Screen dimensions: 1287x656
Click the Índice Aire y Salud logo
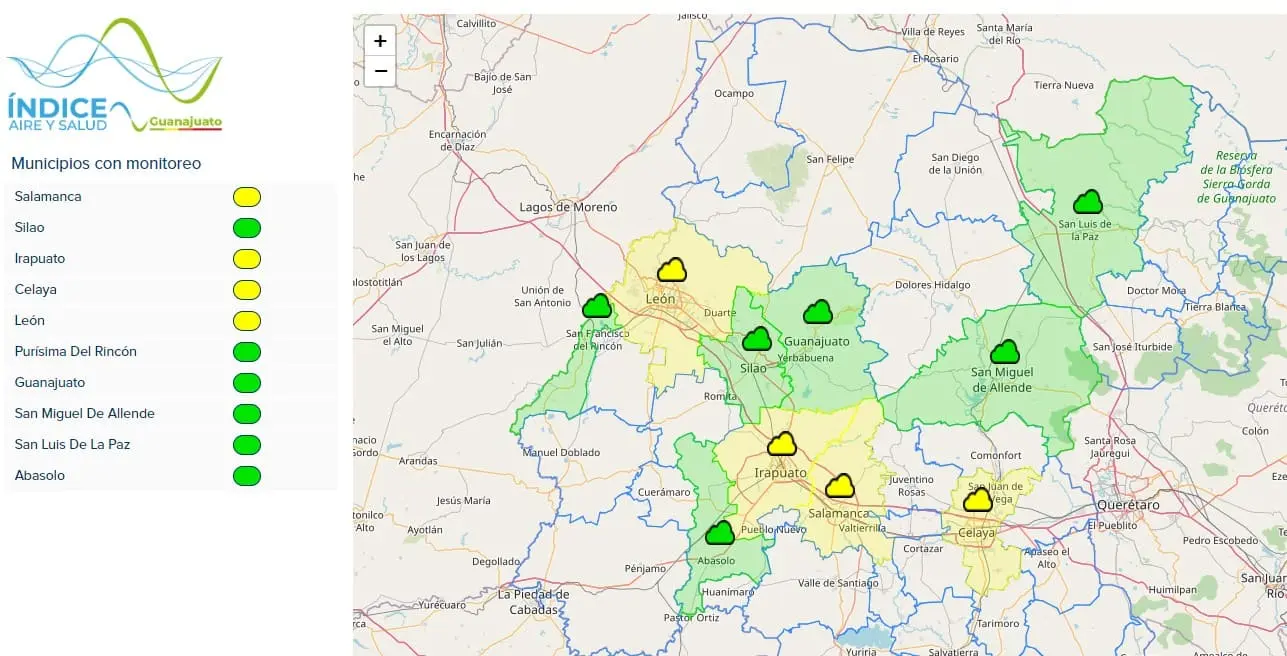tap(114, 76)
